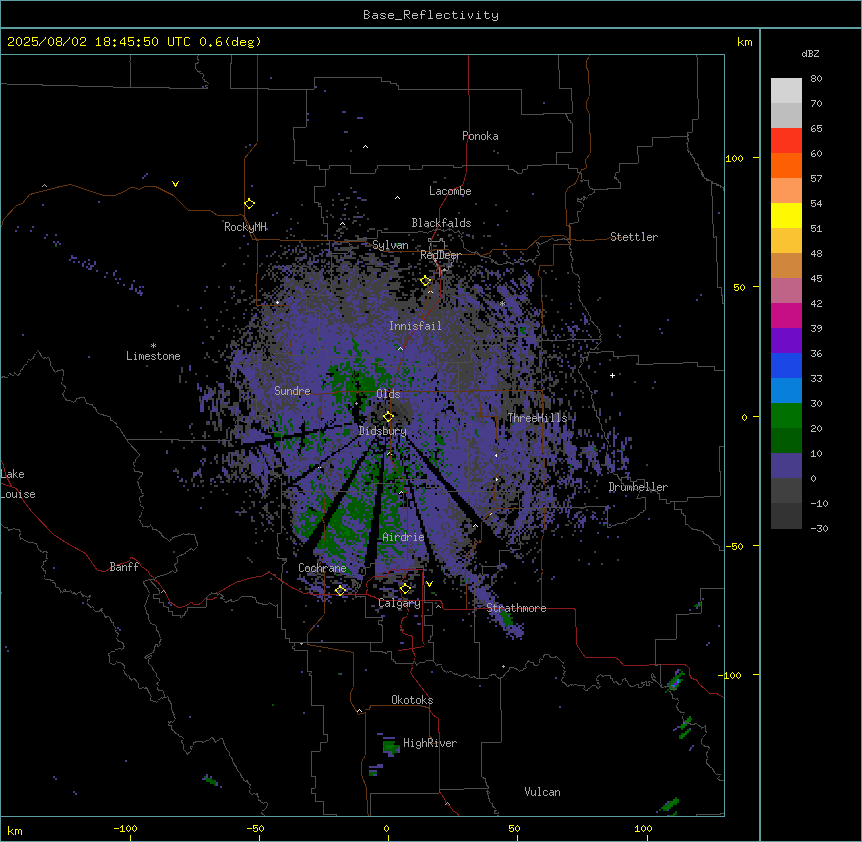Click the Lacombe city label
This screenshot has width=862, height=842.
[450, 191]
